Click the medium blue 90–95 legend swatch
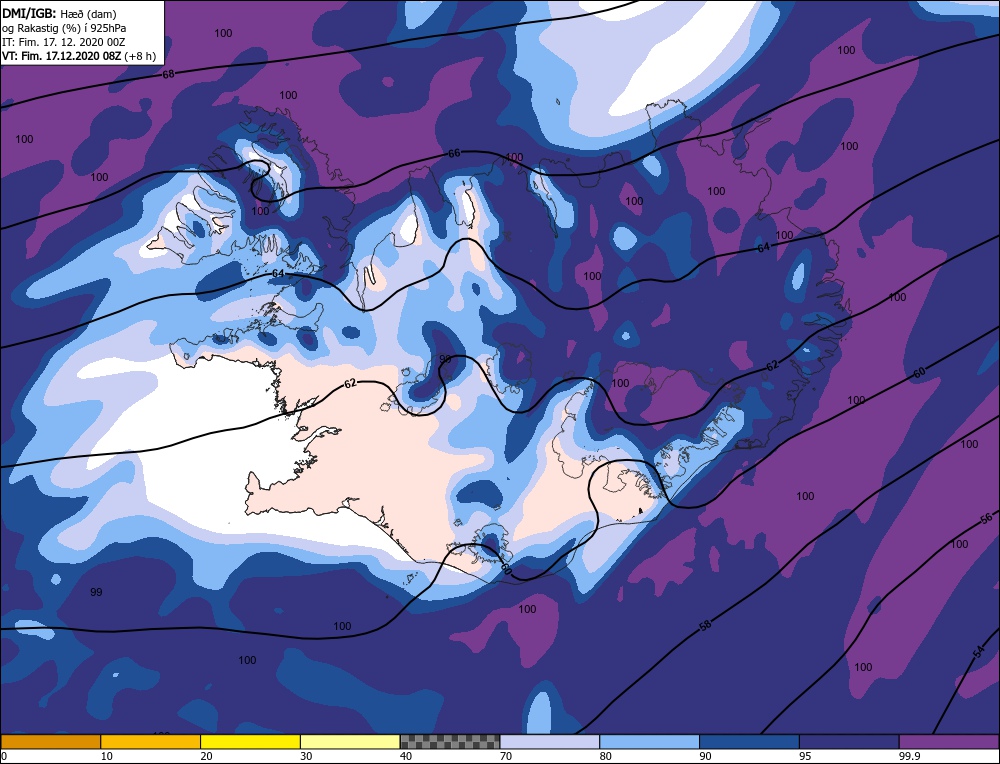The height and width of the screenshot is (764, 1000). (x=749, y=742)
